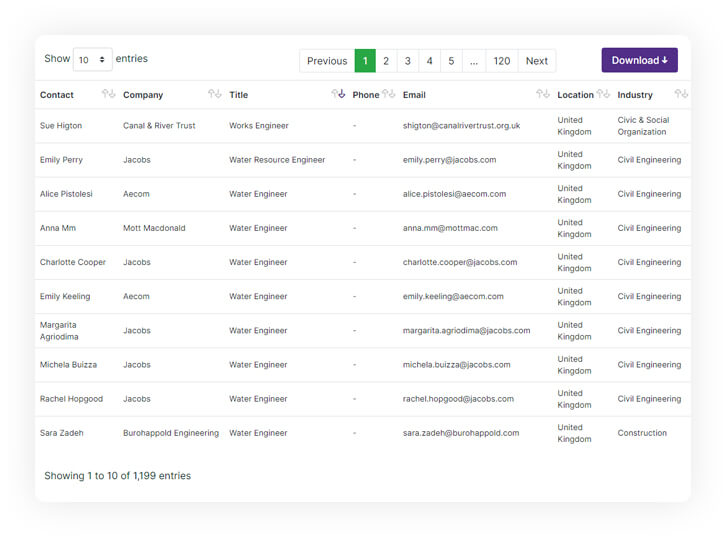Select page 5 in pagination

[x=451, y=61]
